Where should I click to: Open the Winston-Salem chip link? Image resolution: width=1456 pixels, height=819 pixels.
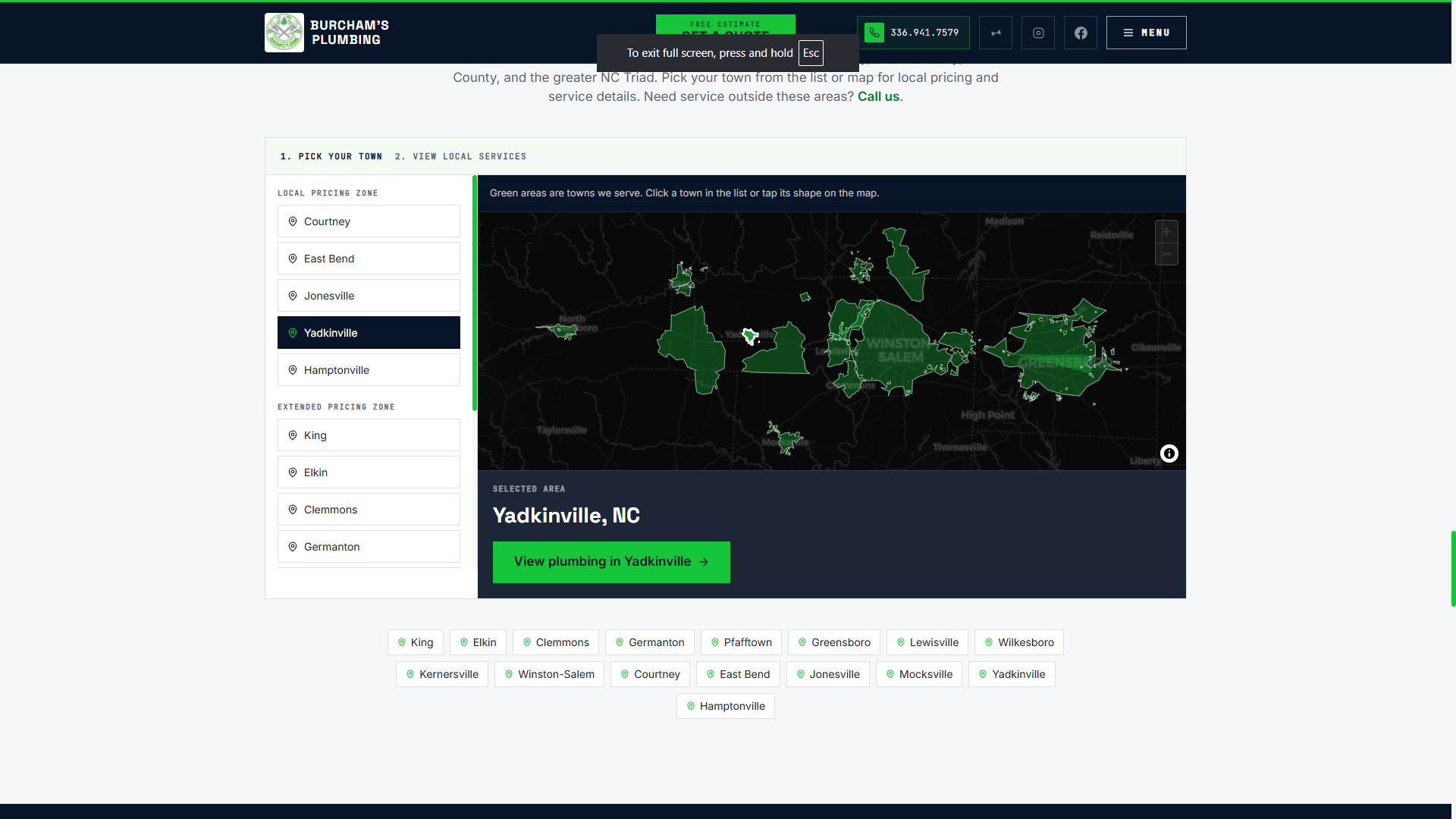549,674
